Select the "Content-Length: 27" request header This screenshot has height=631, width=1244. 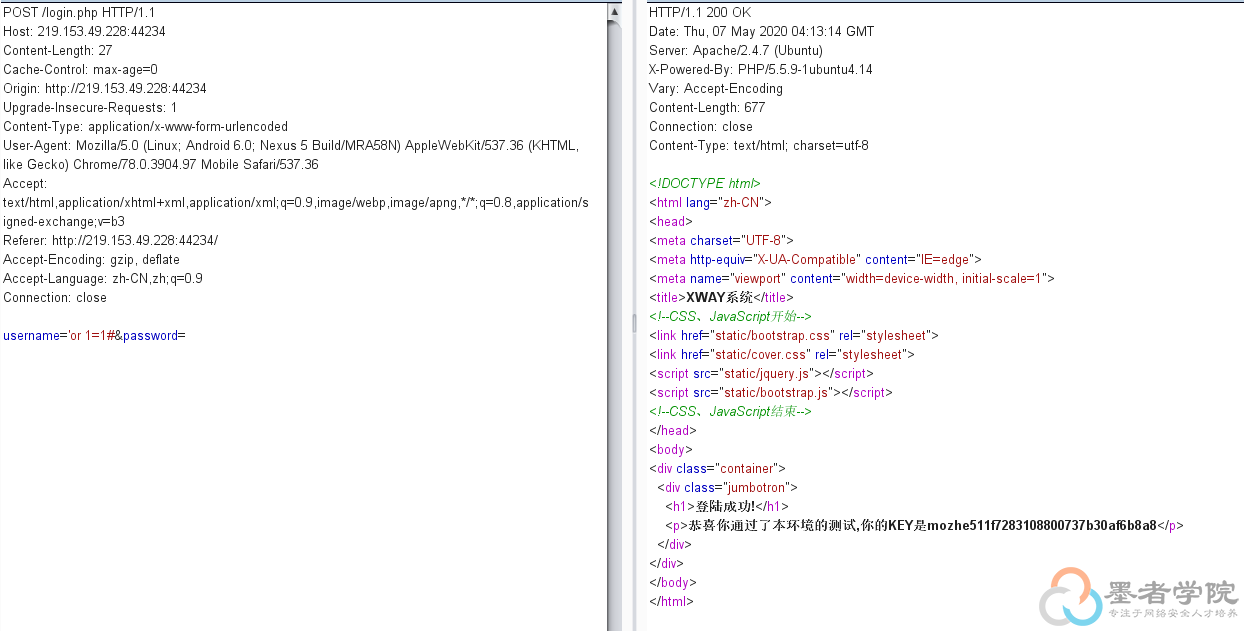point(58,50)
